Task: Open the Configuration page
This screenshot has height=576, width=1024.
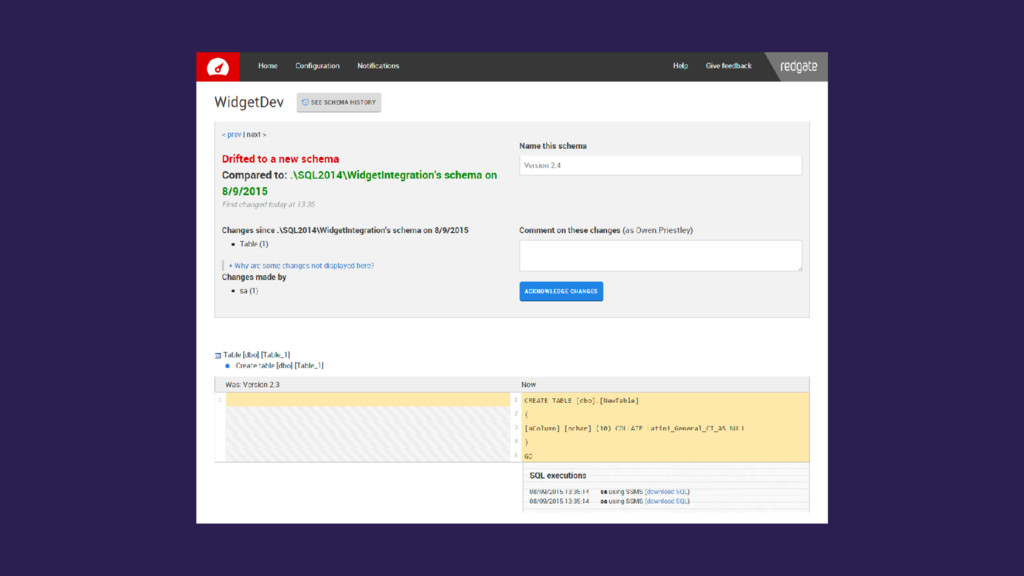Action: (x=317, y=66)
